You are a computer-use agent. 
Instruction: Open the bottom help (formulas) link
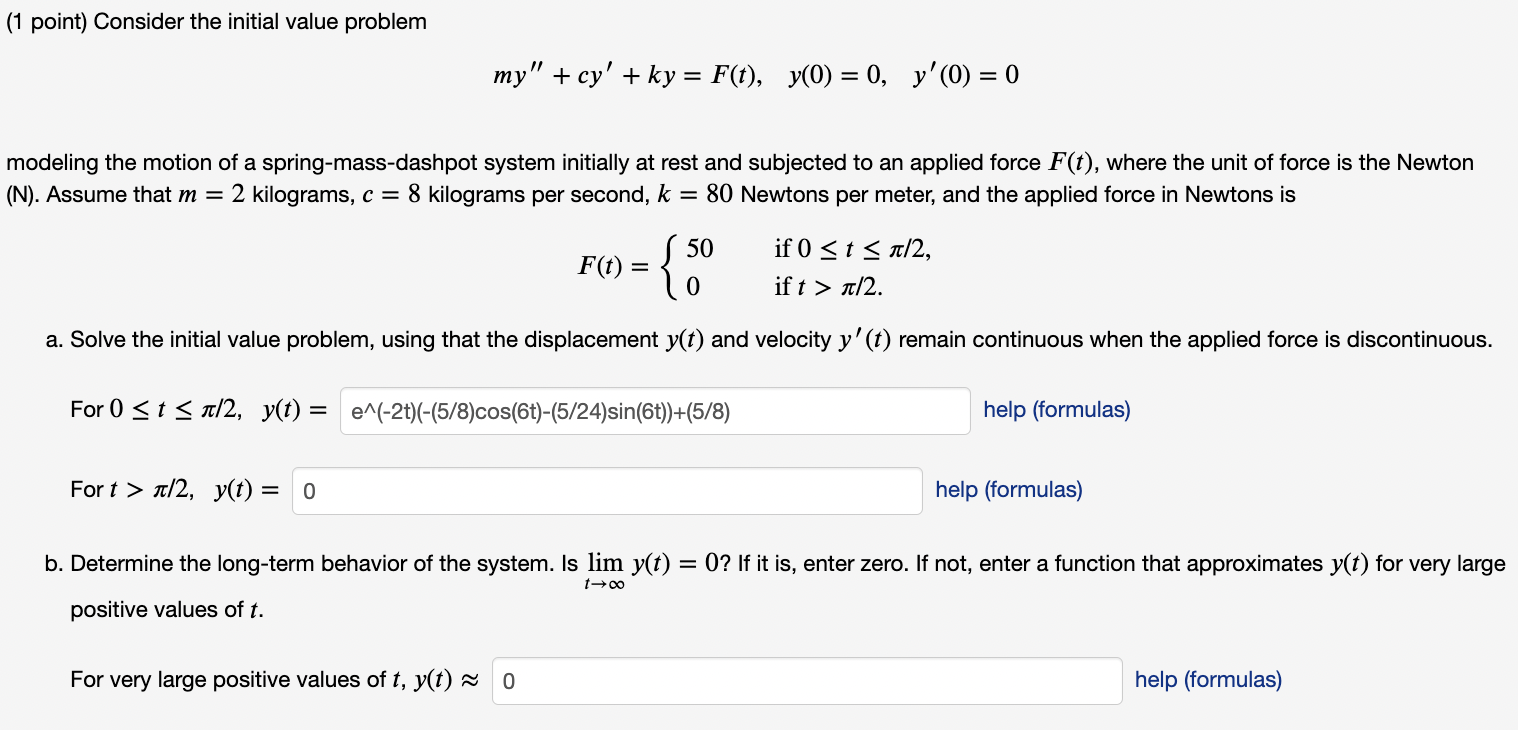[x=1208, y=679]
